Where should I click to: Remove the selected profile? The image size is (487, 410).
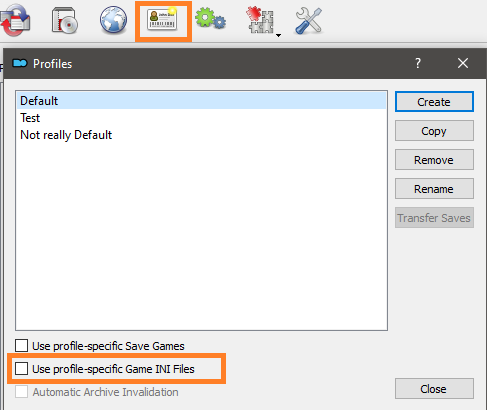coord(434,160)
